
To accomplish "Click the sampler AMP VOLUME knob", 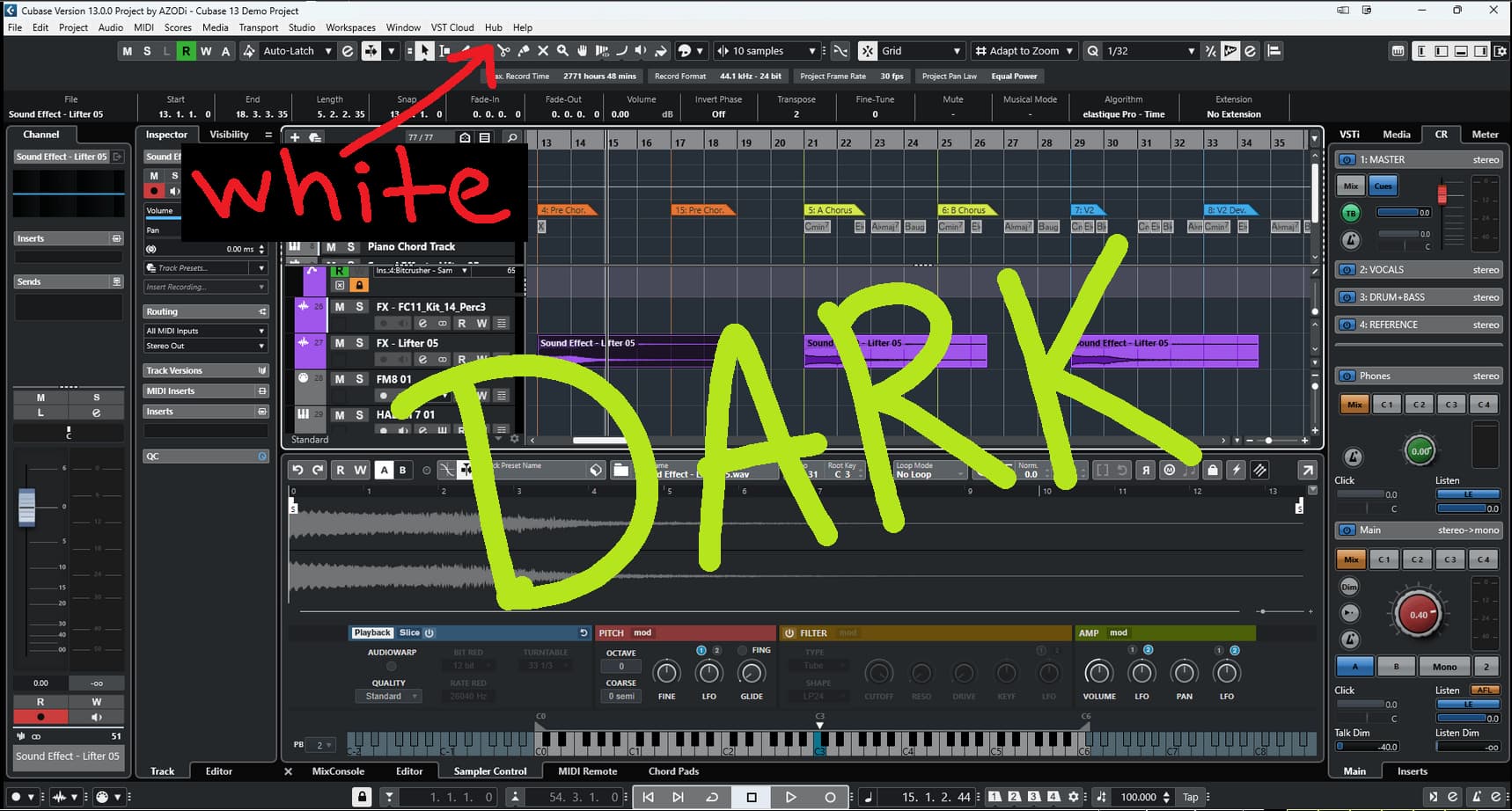I will (1098, 673).
